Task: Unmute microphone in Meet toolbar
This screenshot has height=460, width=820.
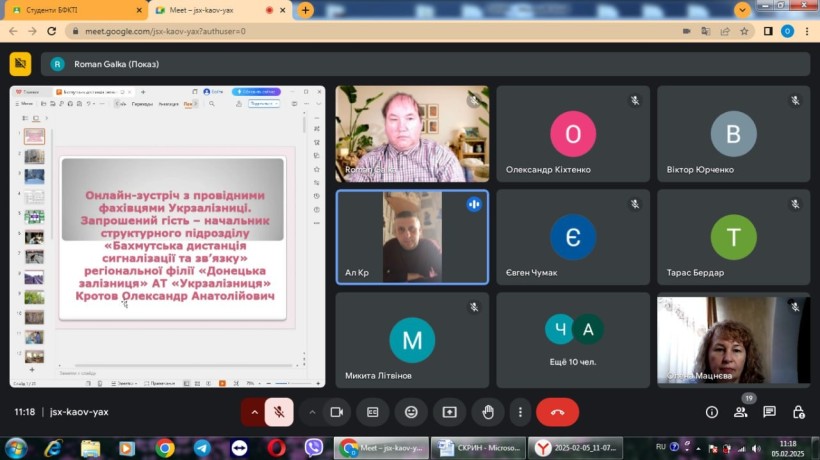Action: click(x=279, y=412)
